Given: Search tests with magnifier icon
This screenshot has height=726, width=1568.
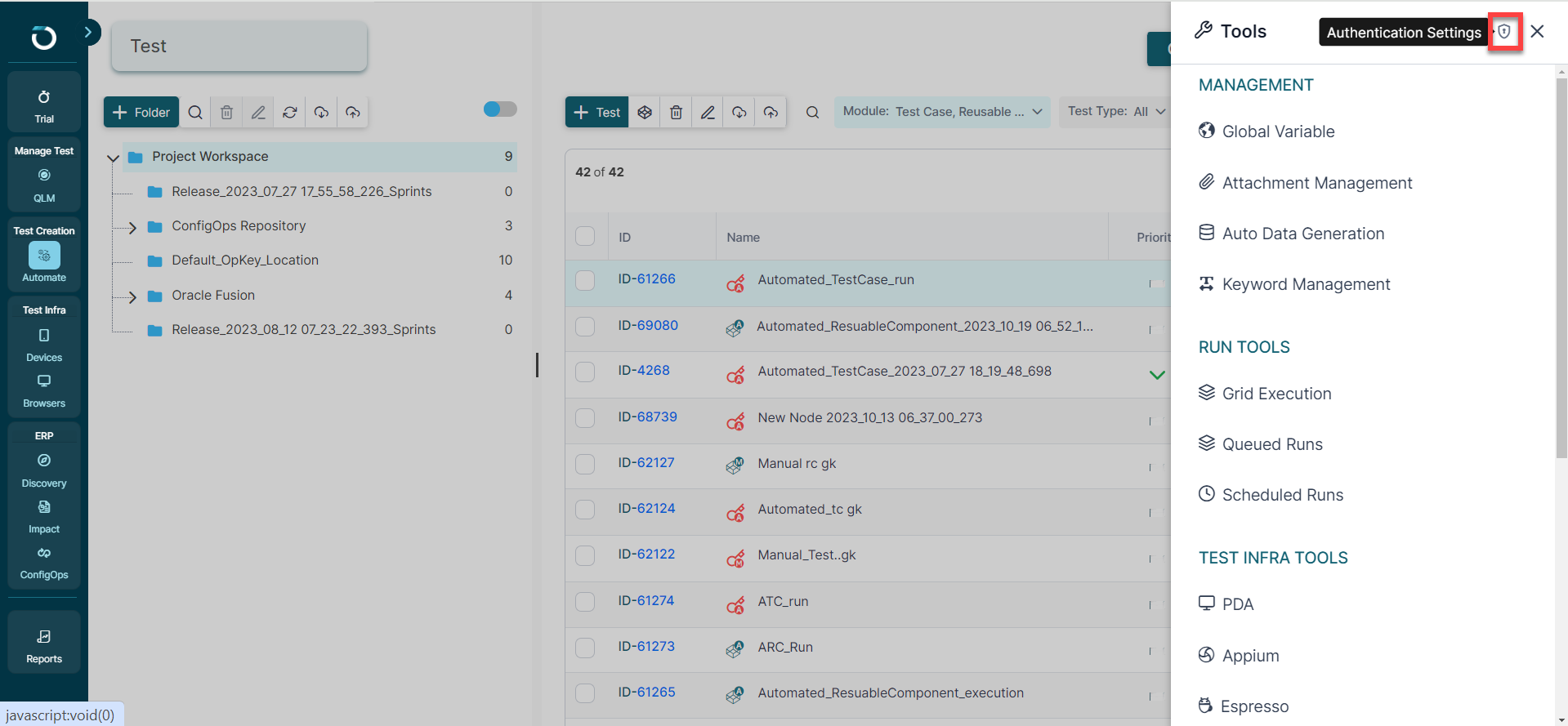Looking at the screenshot, I should pyautogui.click(x=812, y=112).
